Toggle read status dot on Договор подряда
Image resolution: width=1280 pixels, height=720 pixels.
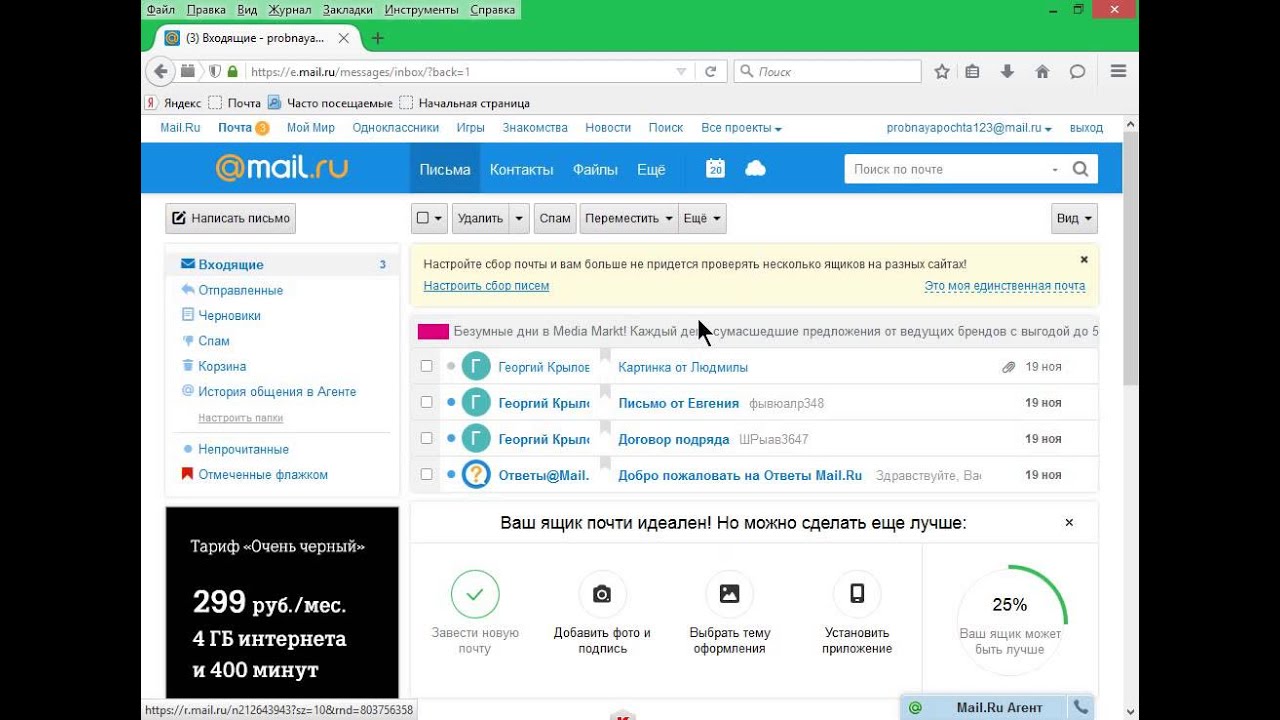tap(451, 439)
